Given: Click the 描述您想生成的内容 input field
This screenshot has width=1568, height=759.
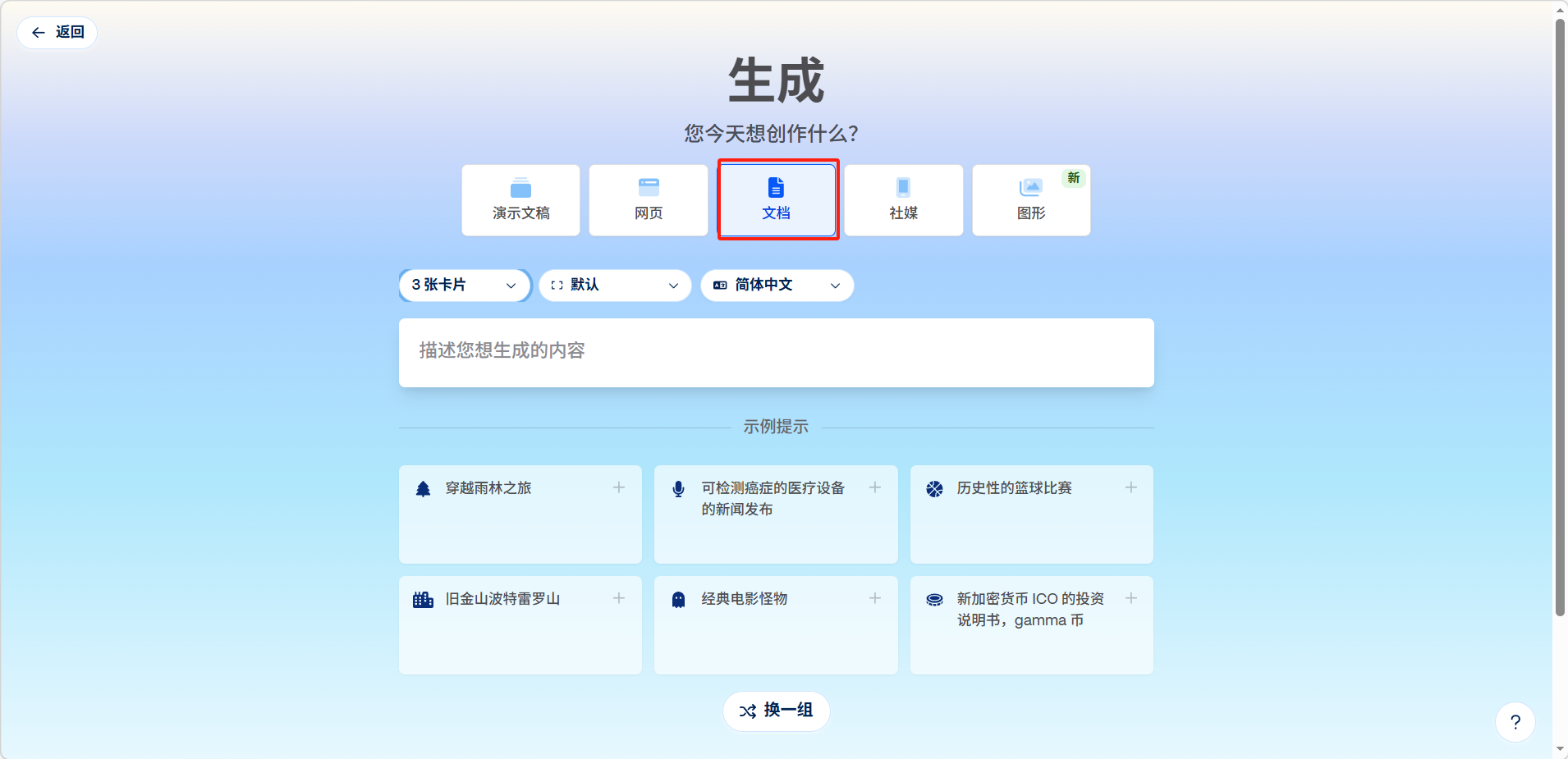Looking at the screenshot, I should tap(776, 352).
